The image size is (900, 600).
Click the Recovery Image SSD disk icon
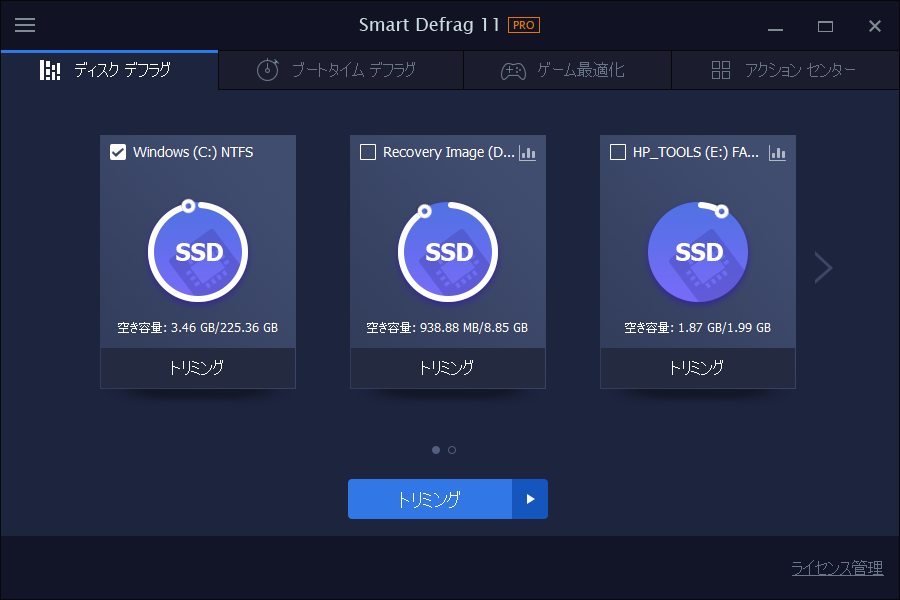click(x=448, y=251)
